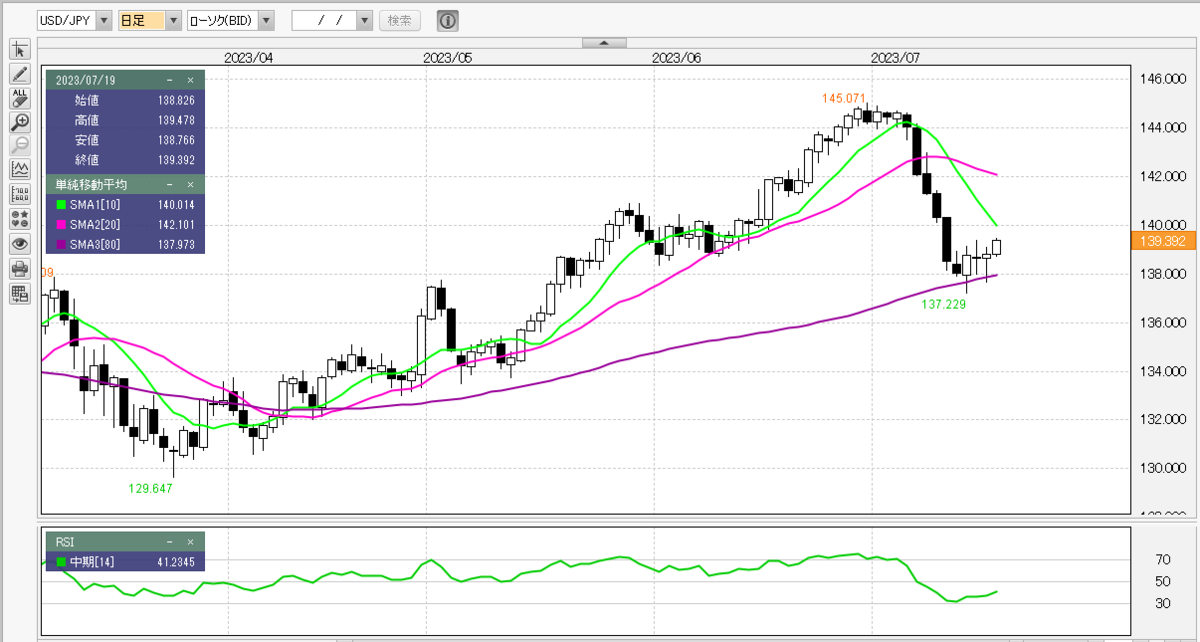Click the 2023/04 date axis label
1200x642 pixels.
pos(249,58)
